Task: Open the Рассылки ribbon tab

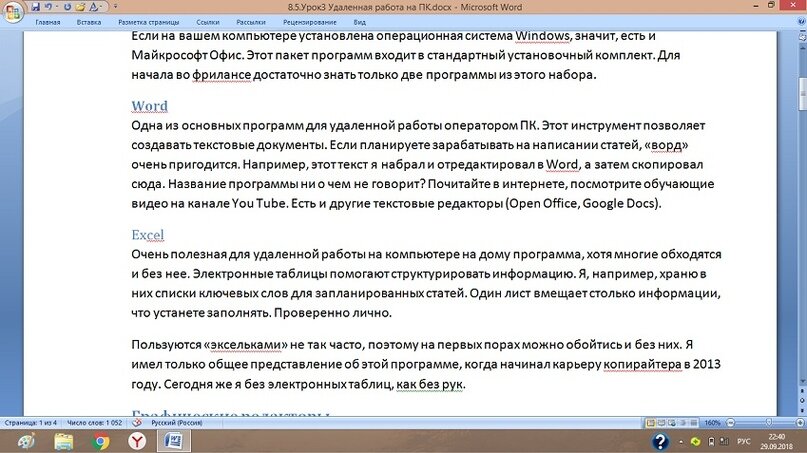Action: click(x=251, y=22)
